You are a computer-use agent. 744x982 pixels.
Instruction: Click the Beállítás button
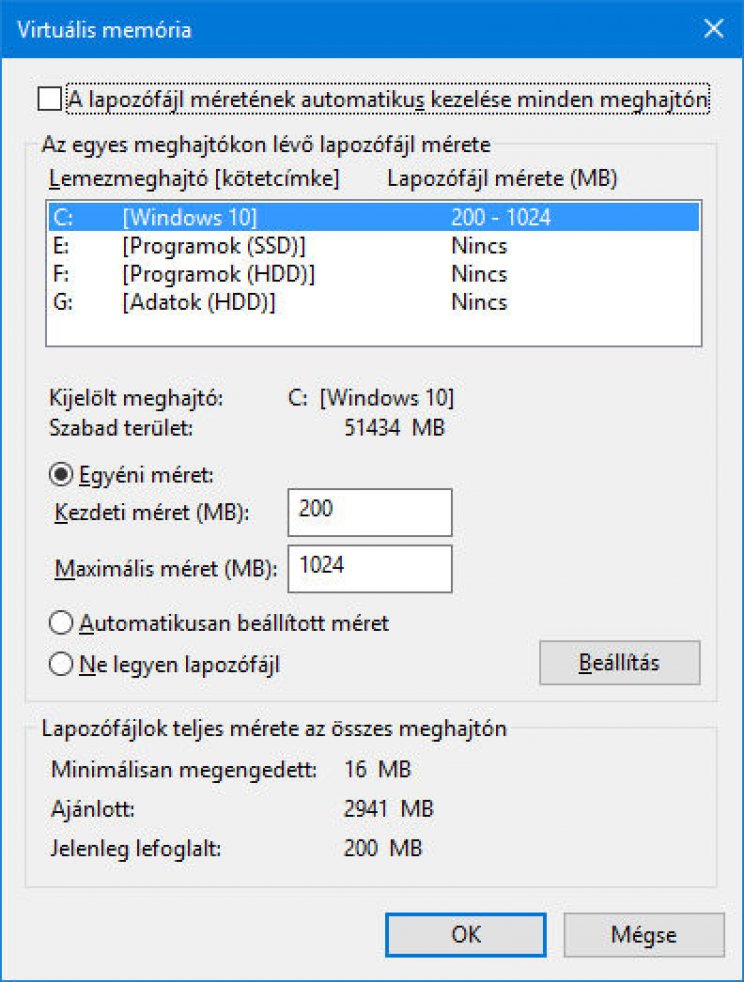coord(619,663)
